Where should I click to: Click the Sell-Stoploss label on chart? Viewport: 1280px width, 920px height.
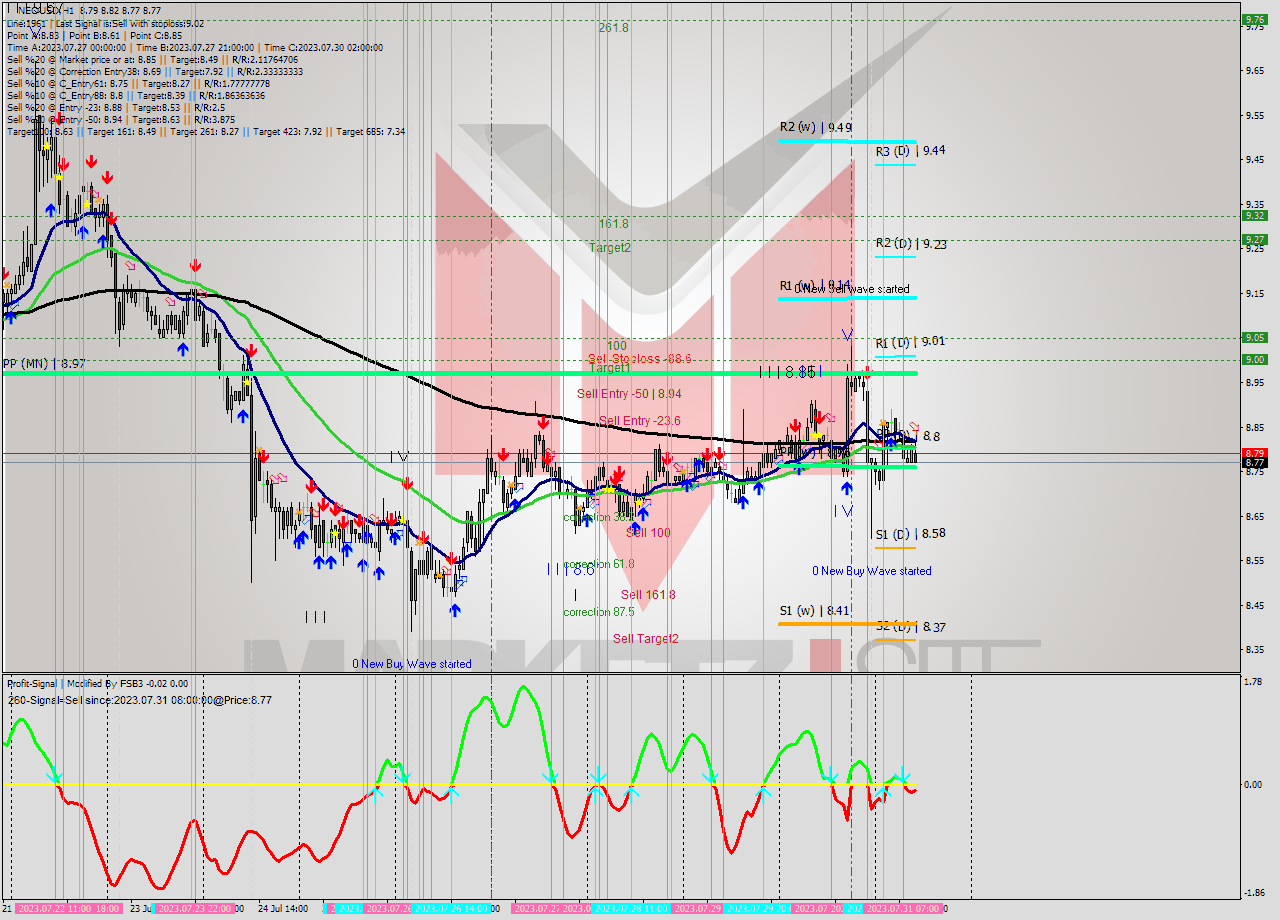pyautogui.click(x=639, y=358)
